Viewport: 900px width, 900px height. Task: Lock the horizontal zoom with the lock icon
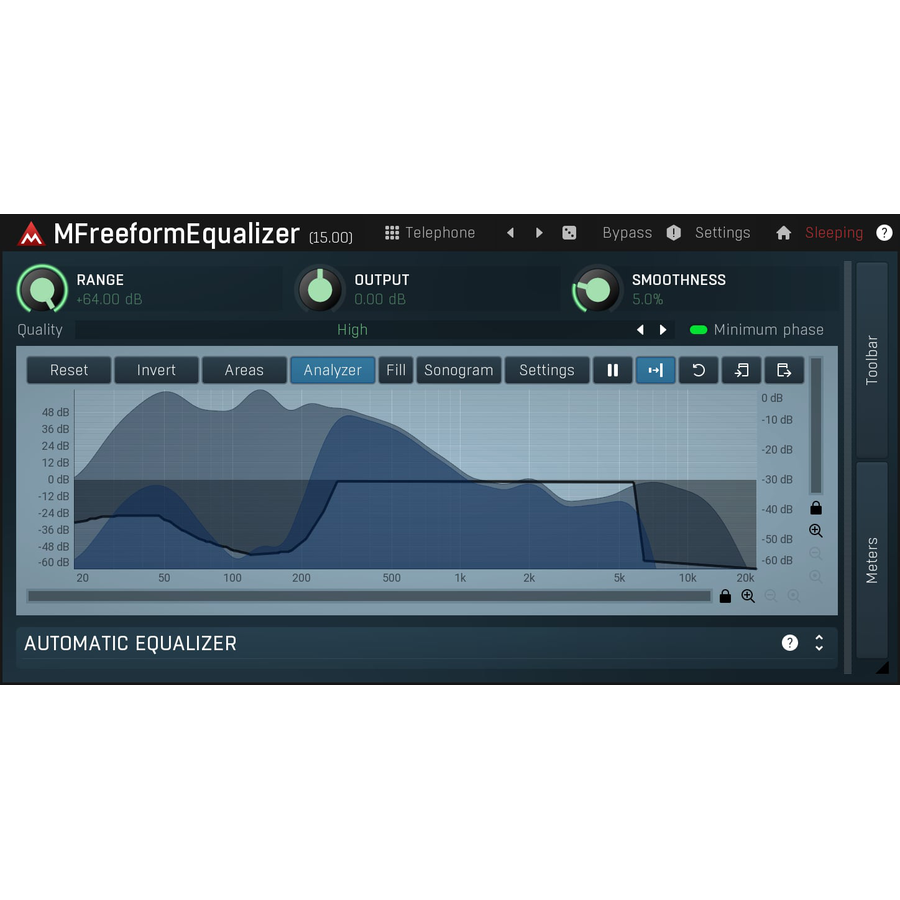(x=726, y=596)
